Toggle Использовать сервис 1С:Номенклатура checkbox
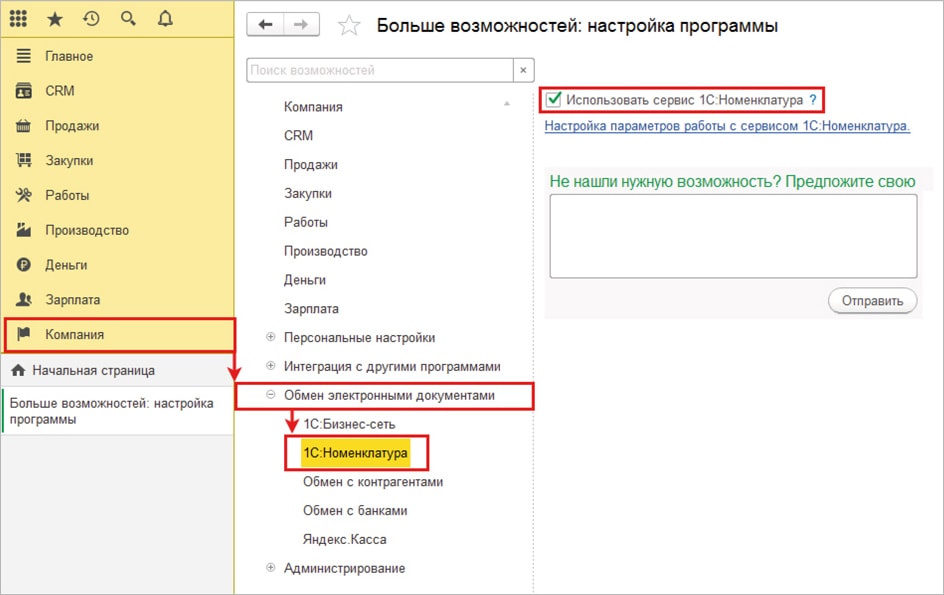 tap(554, 100)
